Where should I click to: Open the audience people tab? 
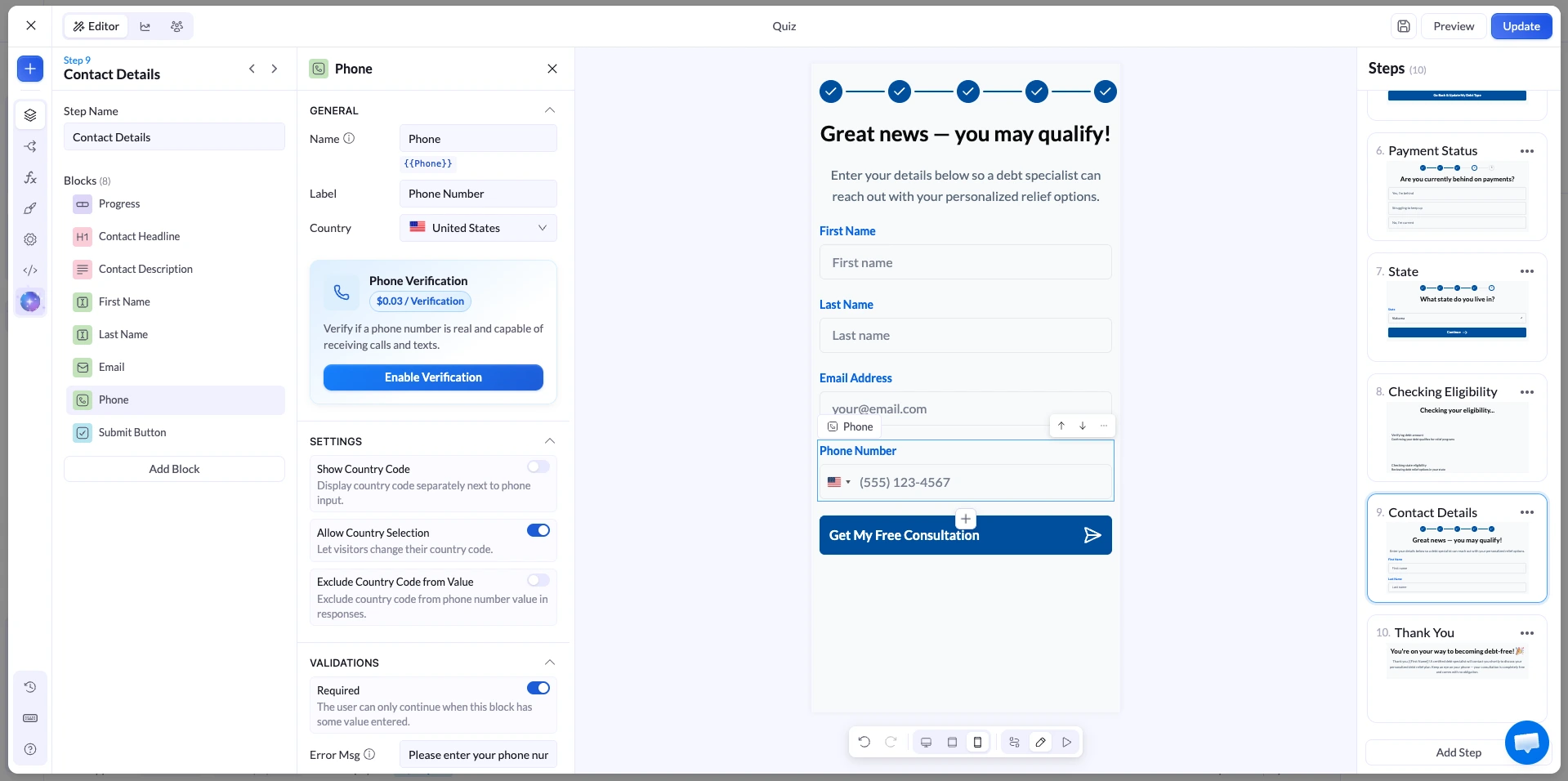click(x=176, y=26)
